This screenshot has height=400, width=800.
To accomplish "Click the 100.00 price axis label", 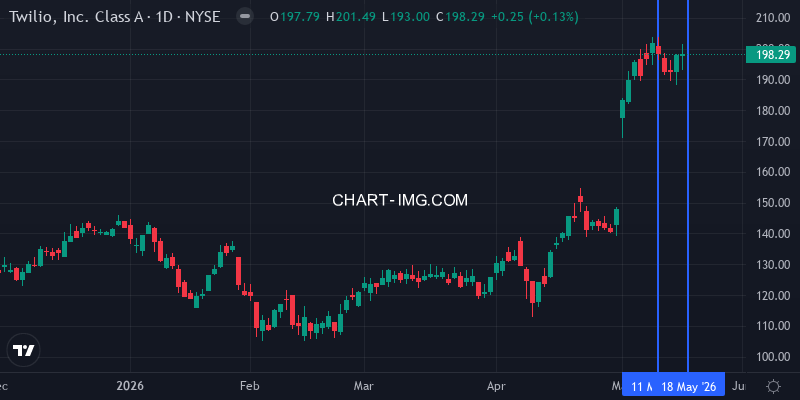I will pos(773,357).
